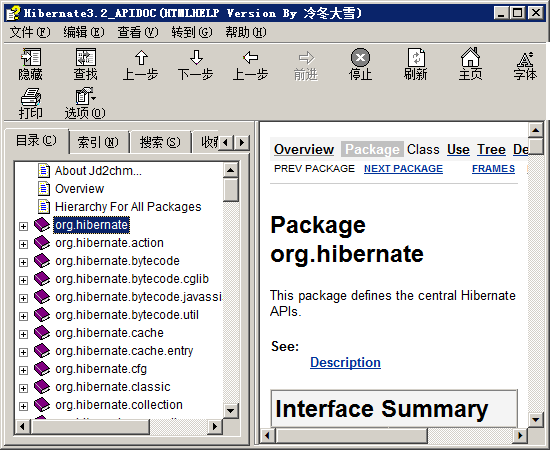Expand the org.hibernate.cache.entry node
550x450 pixels.
[23, 352]
